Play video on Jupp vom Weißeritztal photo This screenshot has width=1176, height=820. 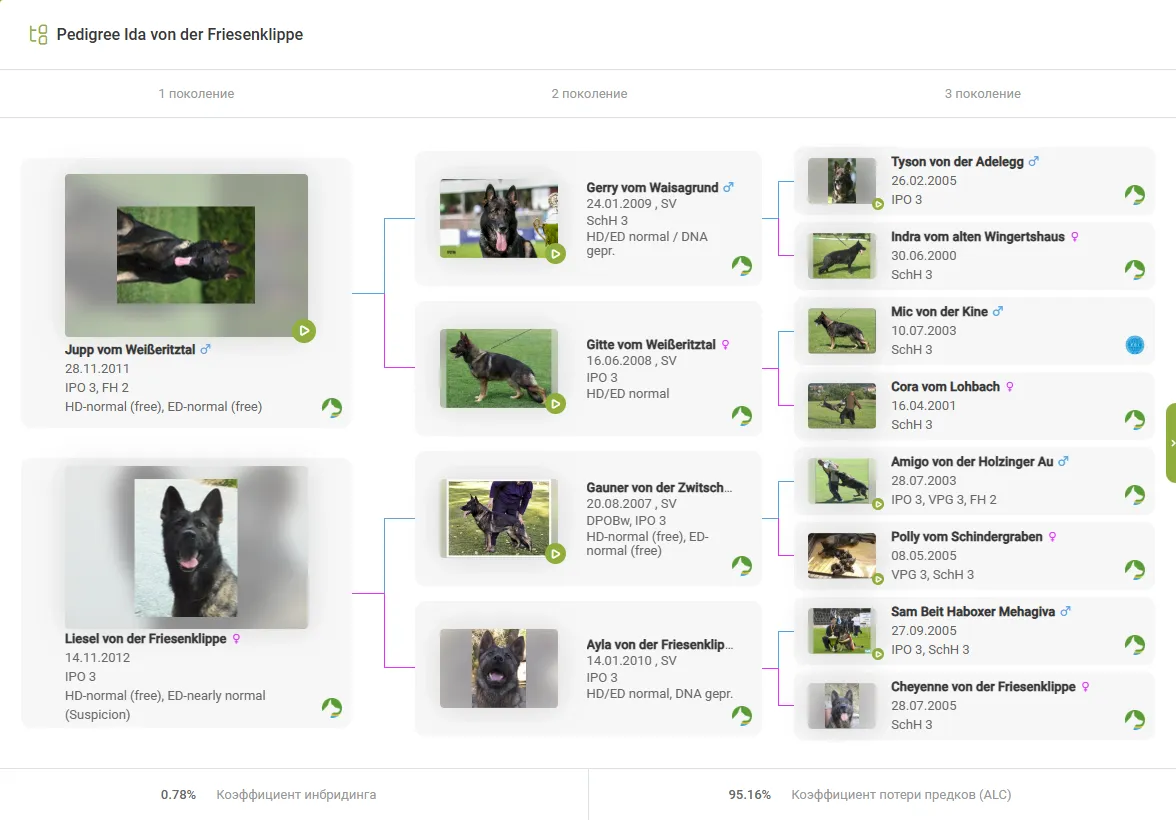[304, 330]
